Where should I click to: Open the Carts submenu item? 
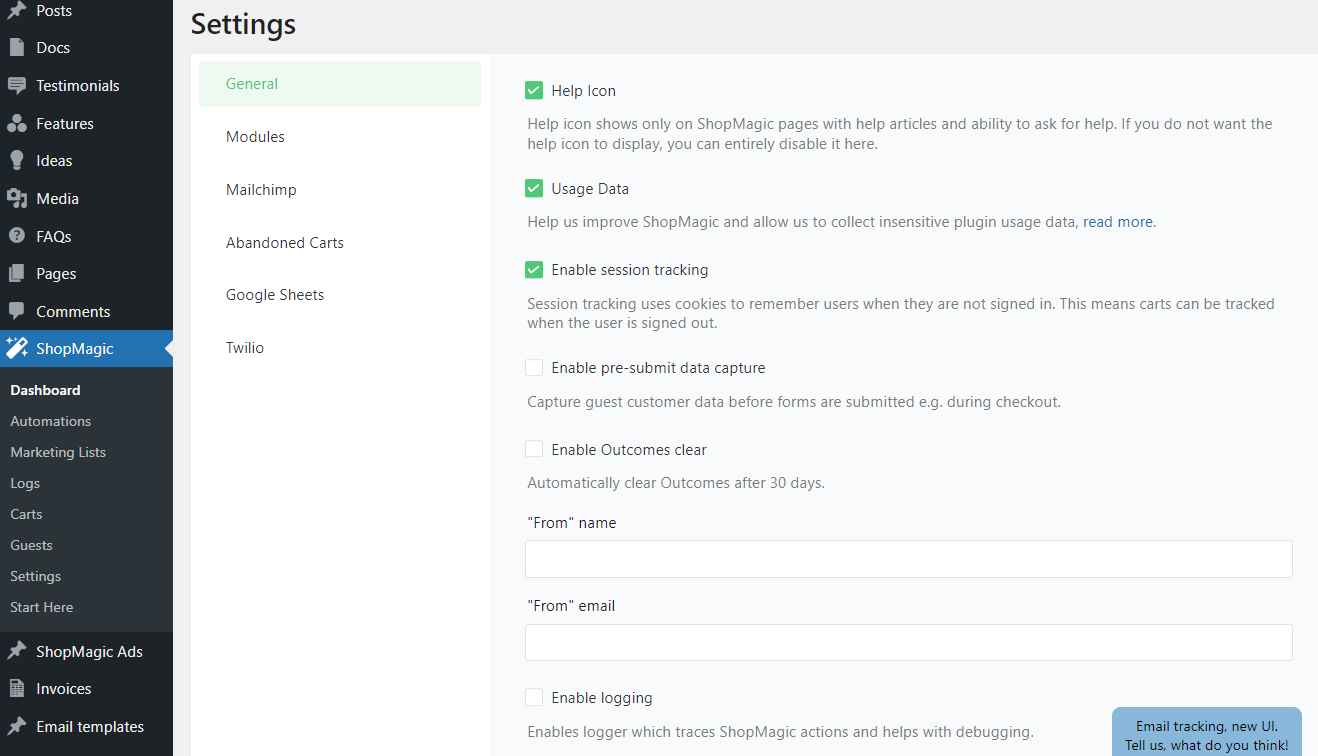26,514
